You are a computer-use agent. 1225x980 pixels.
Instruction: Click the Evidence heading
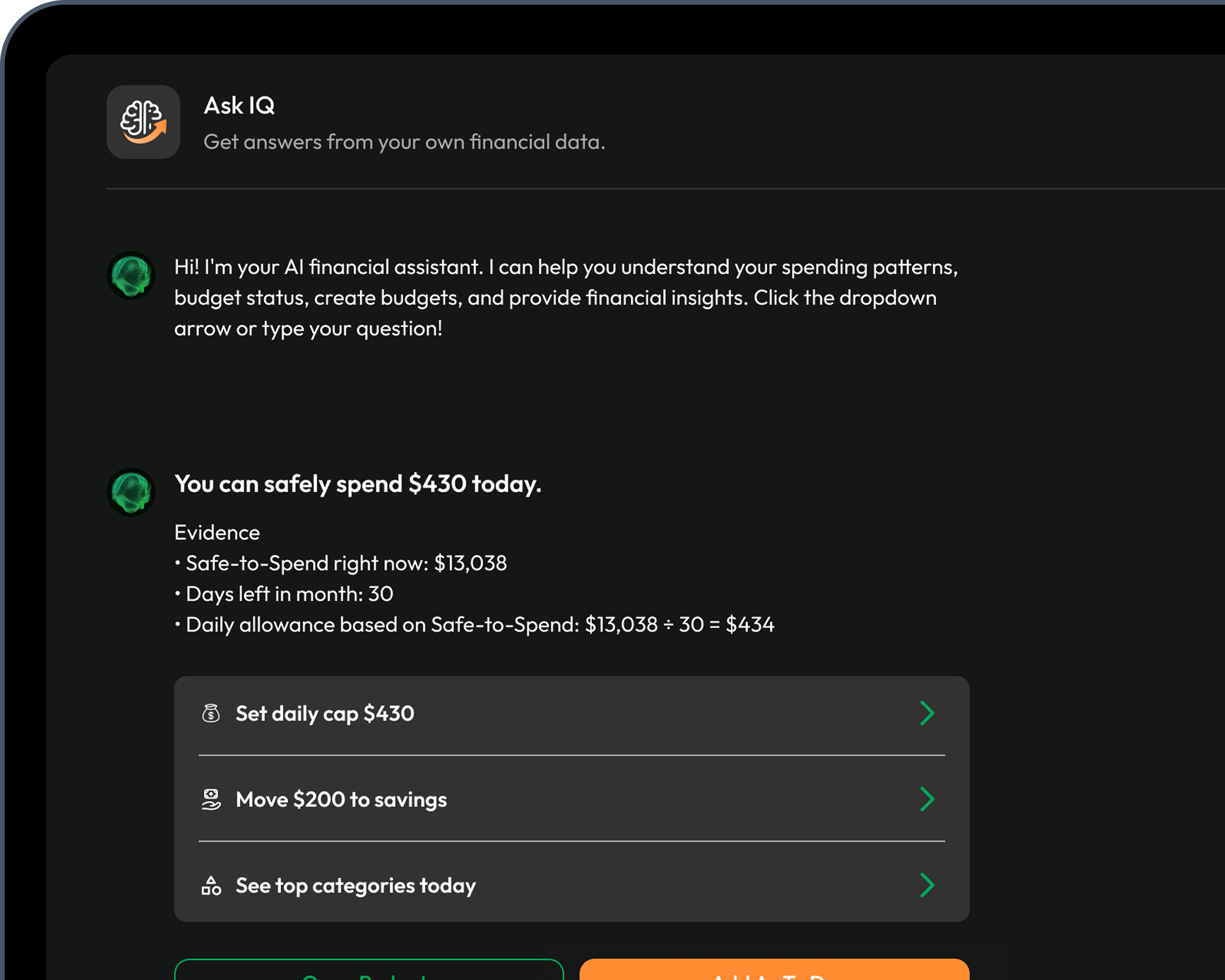click(x=217, y=532)
